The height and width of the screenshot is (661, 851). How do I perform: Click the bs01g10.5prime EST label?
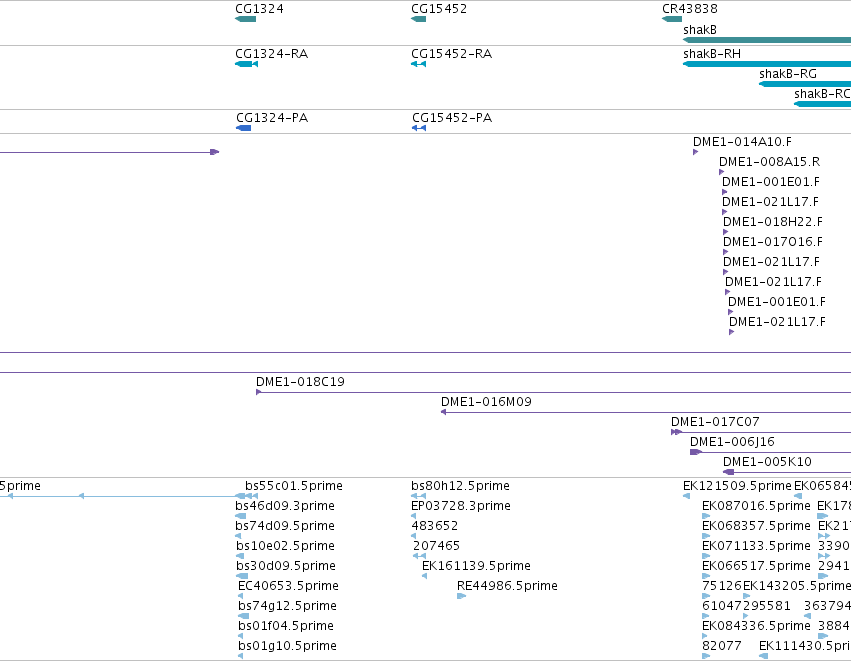pyautogui.click(x=287, y=646)
